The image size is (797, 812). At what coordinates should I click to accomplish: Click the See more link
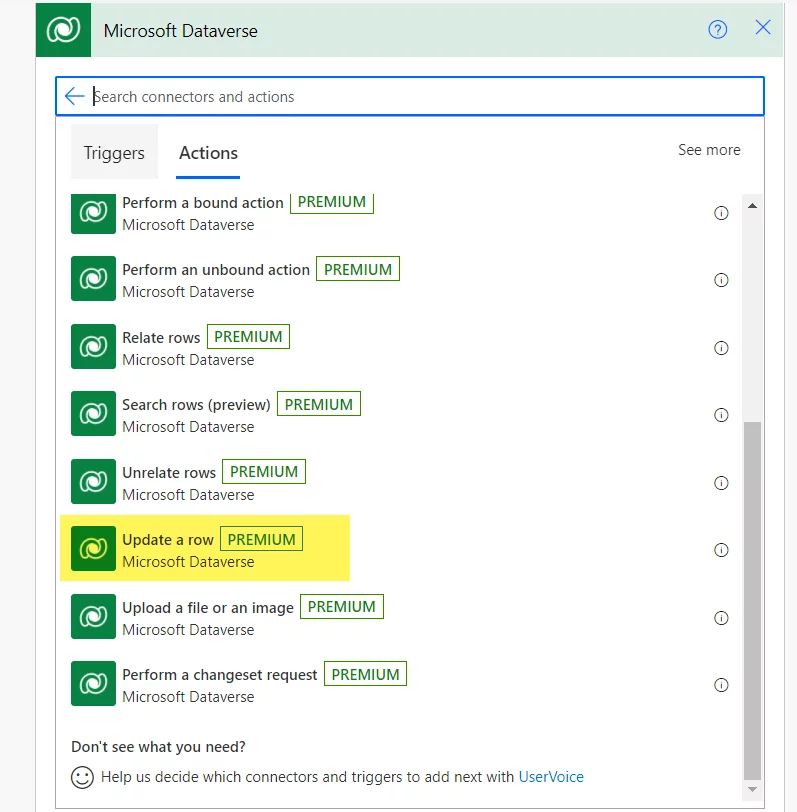point(709,150)
